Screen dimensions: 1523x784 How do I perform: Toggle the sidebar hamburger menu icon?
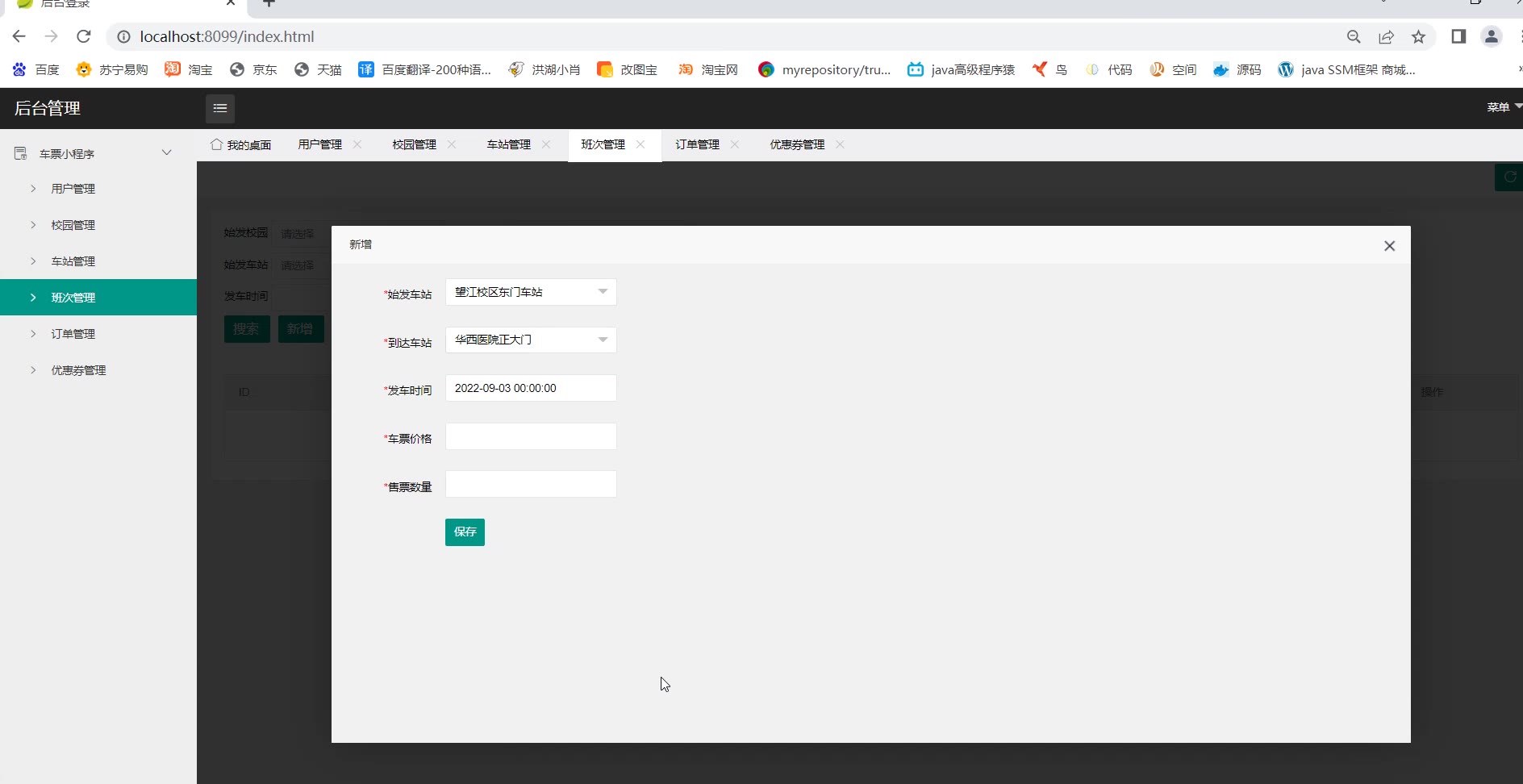(x=220, y=108)
